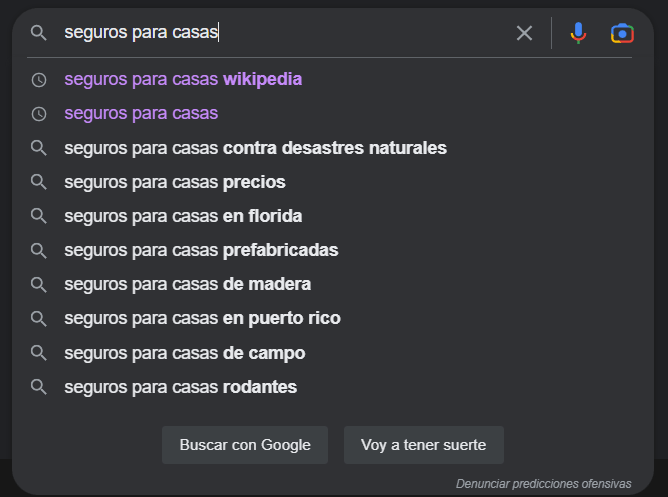Open 'Denunciar predicciones ofensivas' link

tap(544, 484)
